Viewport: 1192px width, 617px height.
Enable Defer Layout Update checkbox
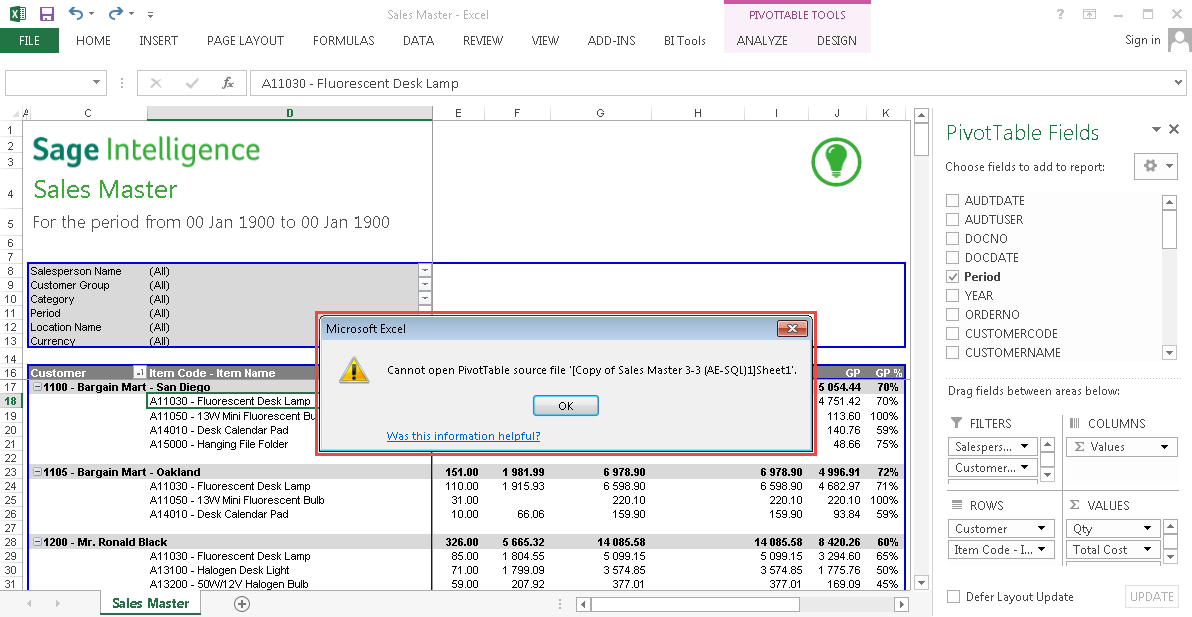click(x=953, y=596)
